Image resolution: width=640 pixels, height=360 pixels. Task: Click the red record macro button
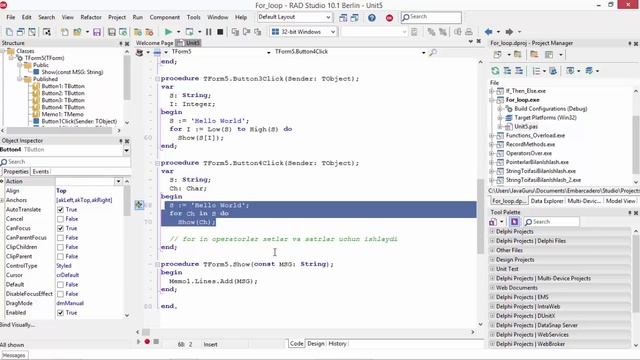point(147,341)
